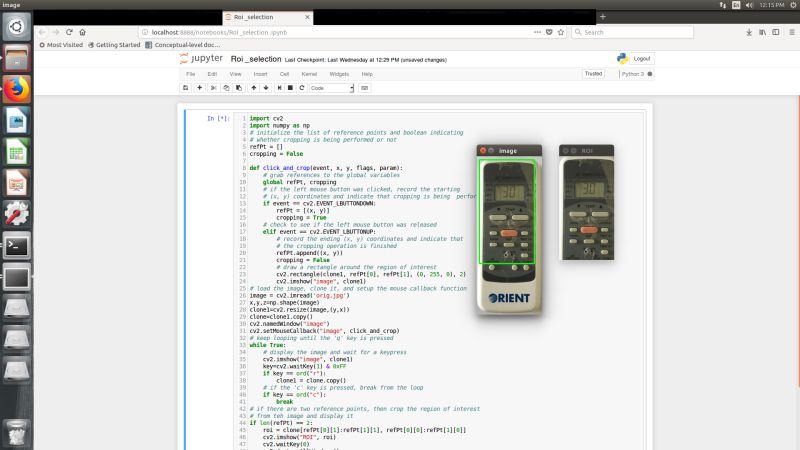
Task: Paste cells below icon in Jupyter toolbar
Action: pyautogui.click(x=239, y=88)
